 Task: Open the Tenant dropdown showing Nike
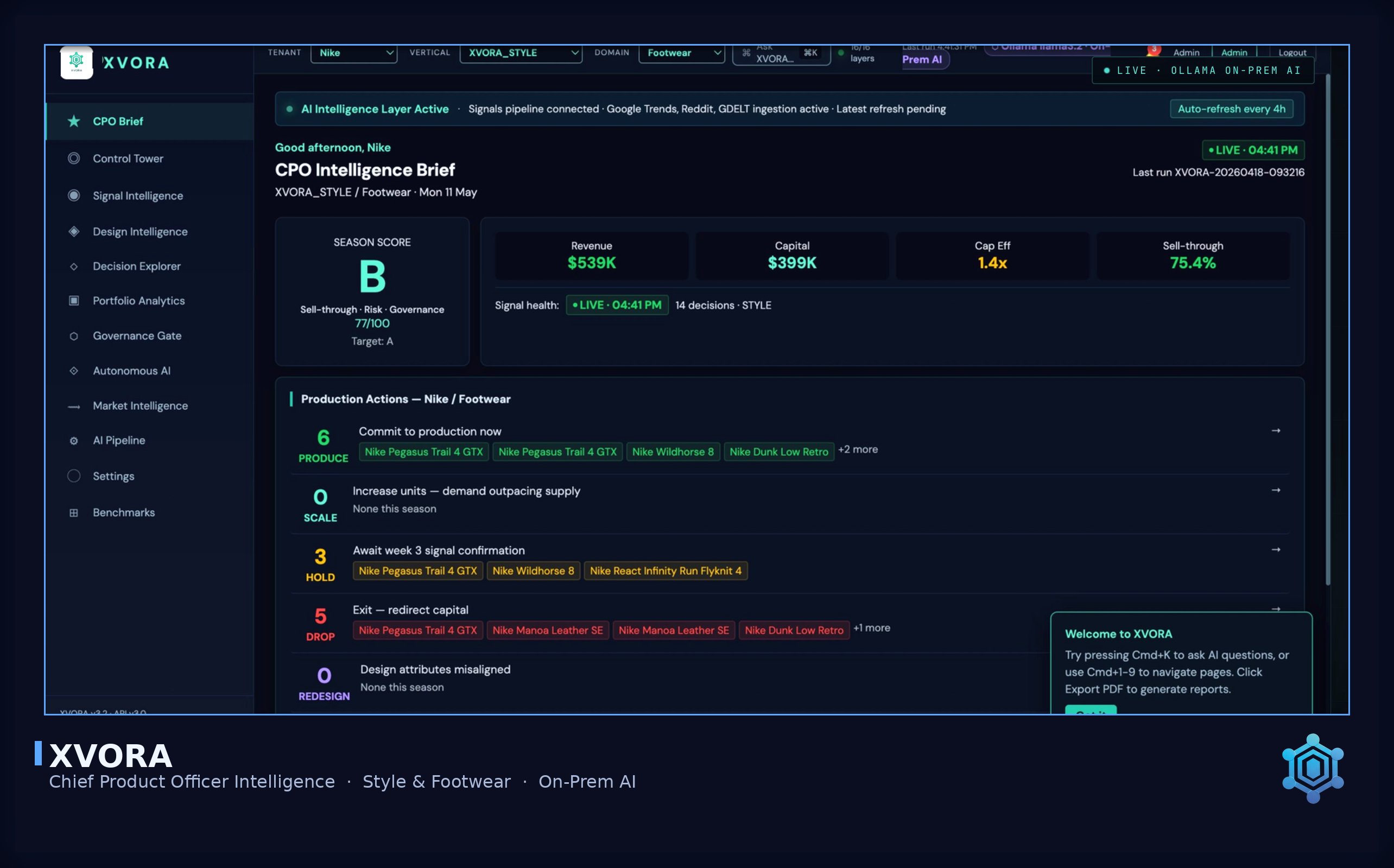(353, 53)
